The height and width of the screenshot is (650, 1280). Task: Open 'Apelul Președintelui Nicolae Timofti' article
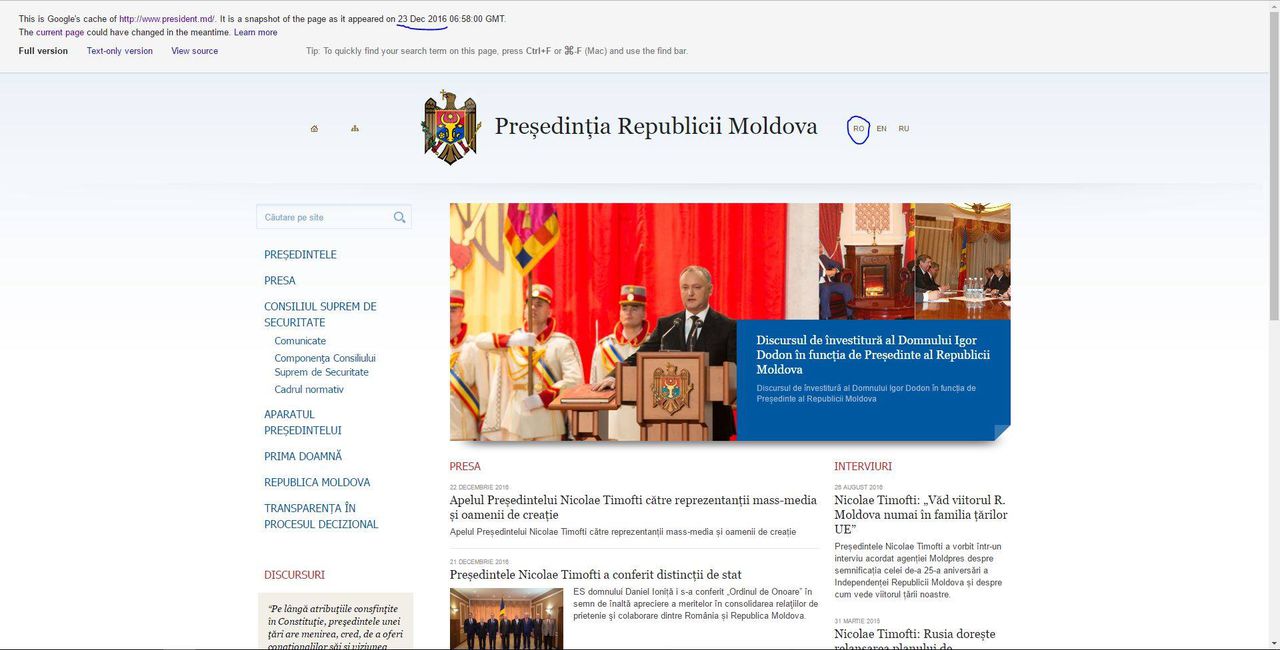click(x=633, y=507)
